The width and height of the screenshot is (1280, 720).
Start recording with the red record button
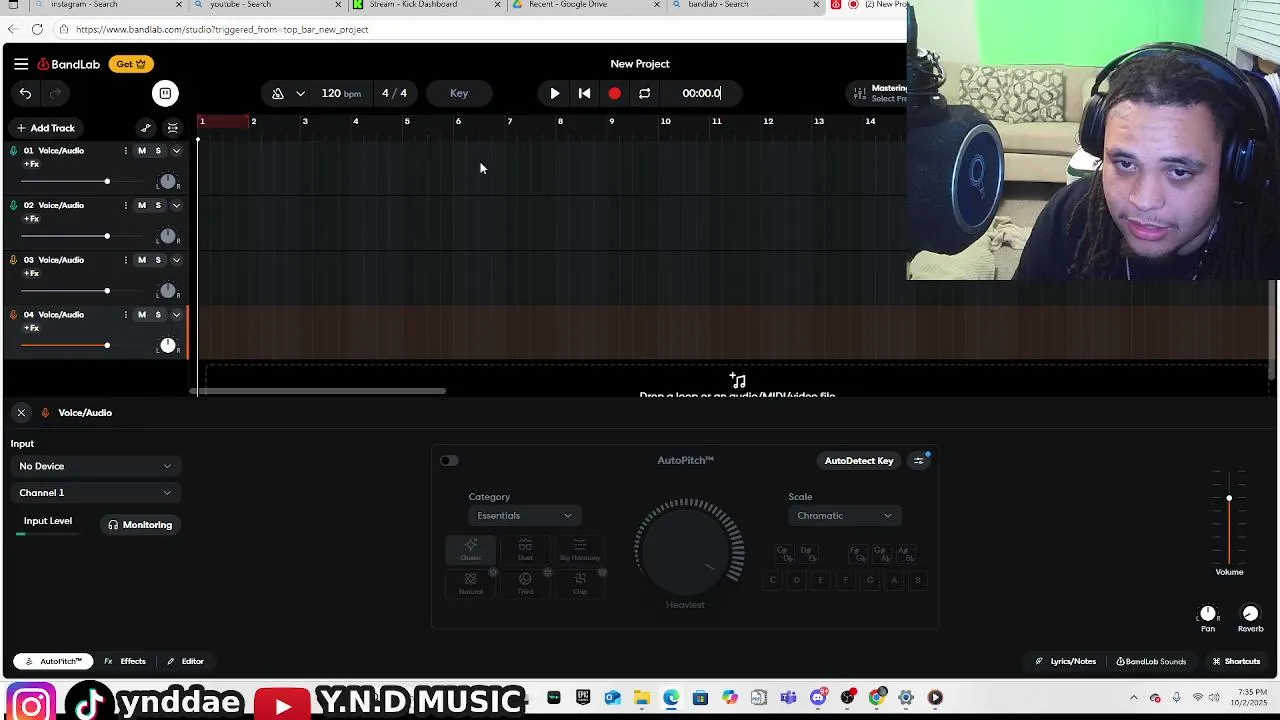[615, 93]
